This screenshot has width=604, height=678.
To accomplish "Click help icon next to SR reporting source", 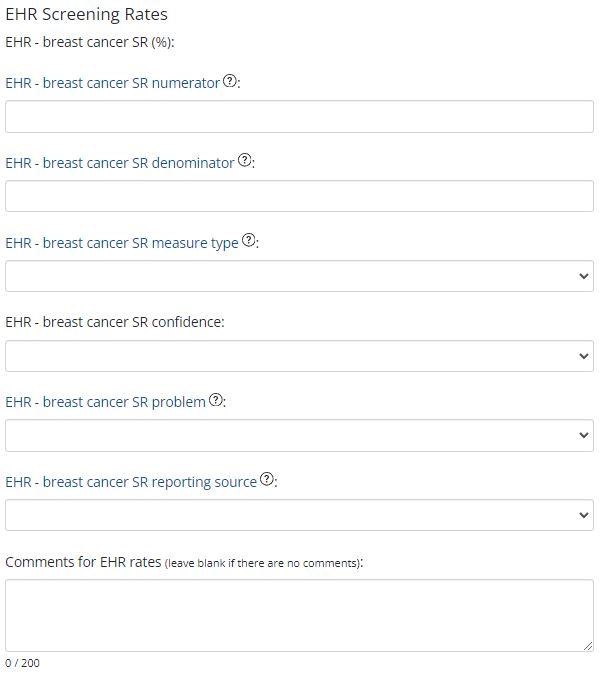I will coord(267,480).
